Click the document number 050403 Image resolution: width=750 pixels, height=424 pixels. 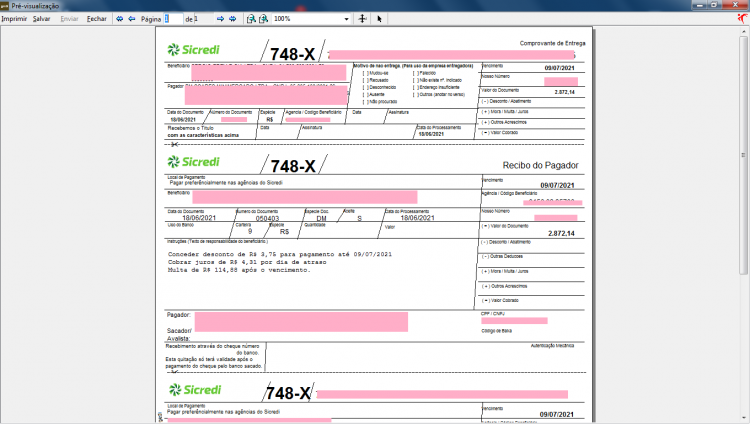[x=267, y=218]
